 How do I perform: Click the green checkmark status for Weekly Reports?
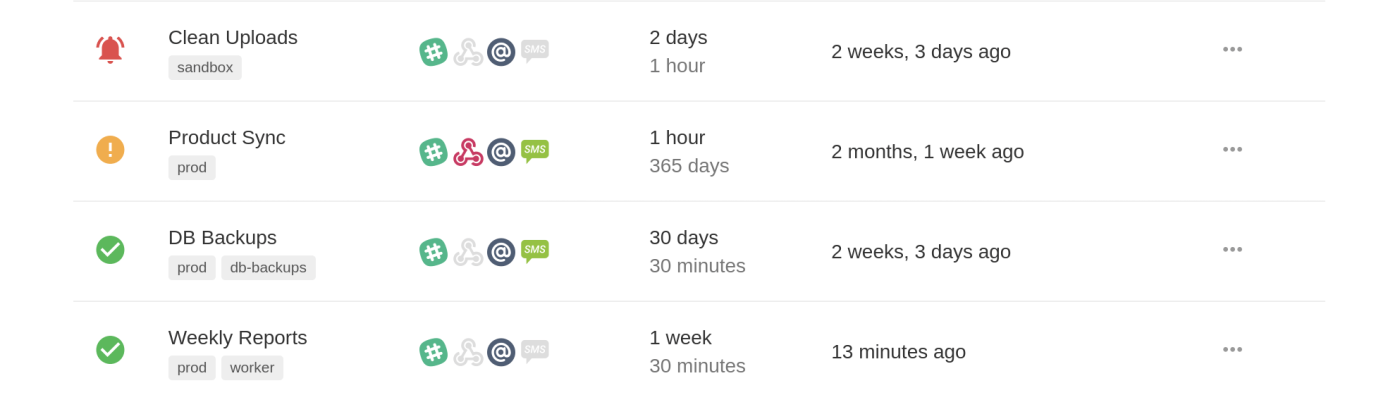click(110, 350)
